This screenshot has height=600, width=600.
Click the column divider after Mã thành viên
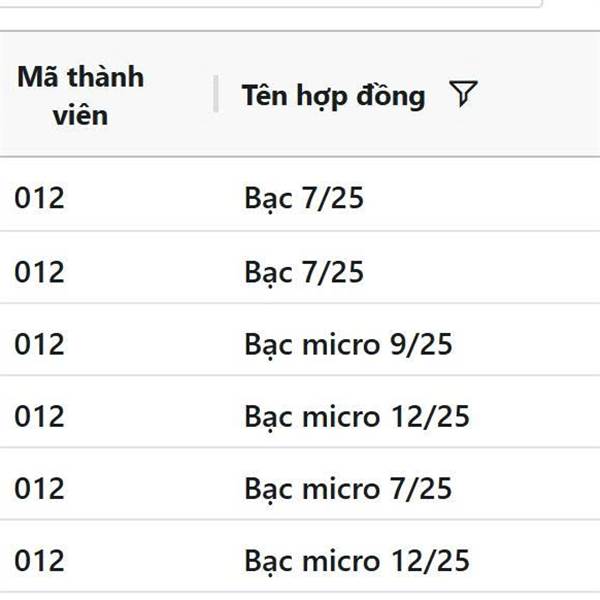click(216, 94)
